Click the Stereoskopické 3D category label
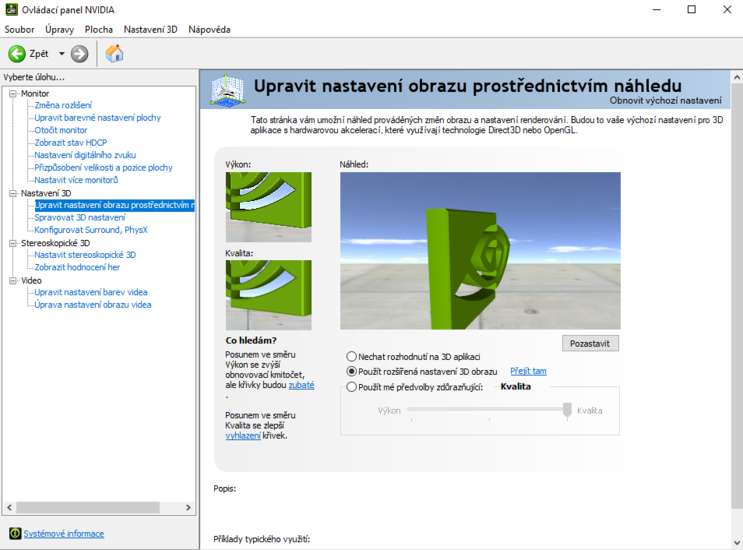 click(55, 243)
